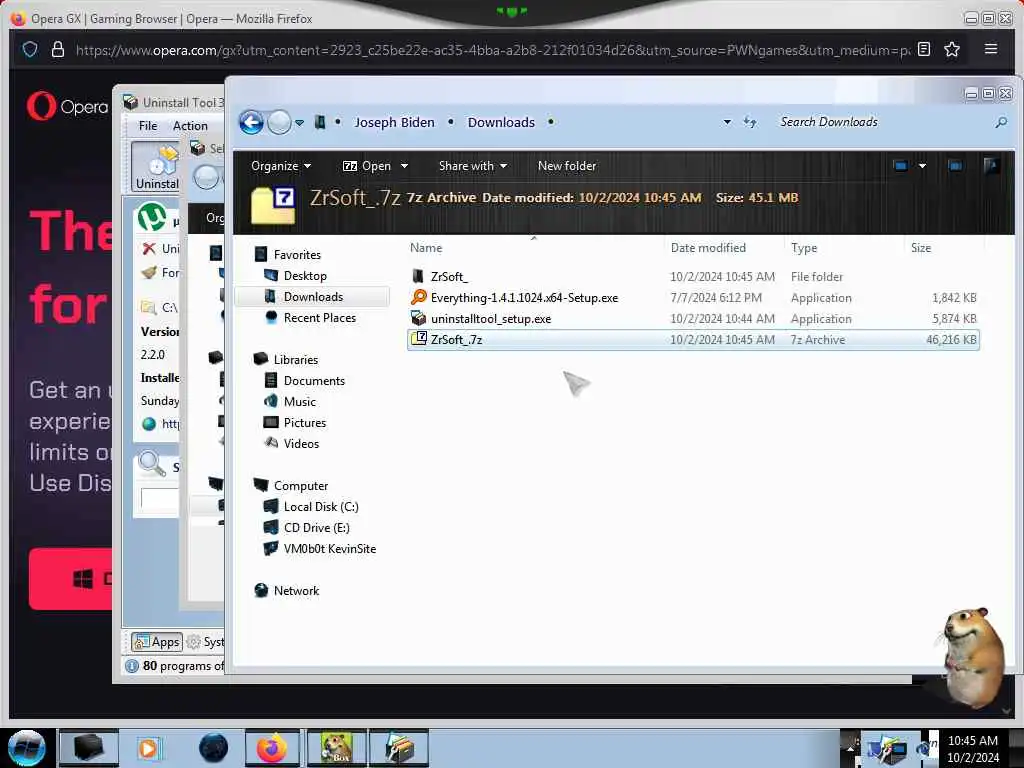Click Network in the navigation pane

coord(296,590)
